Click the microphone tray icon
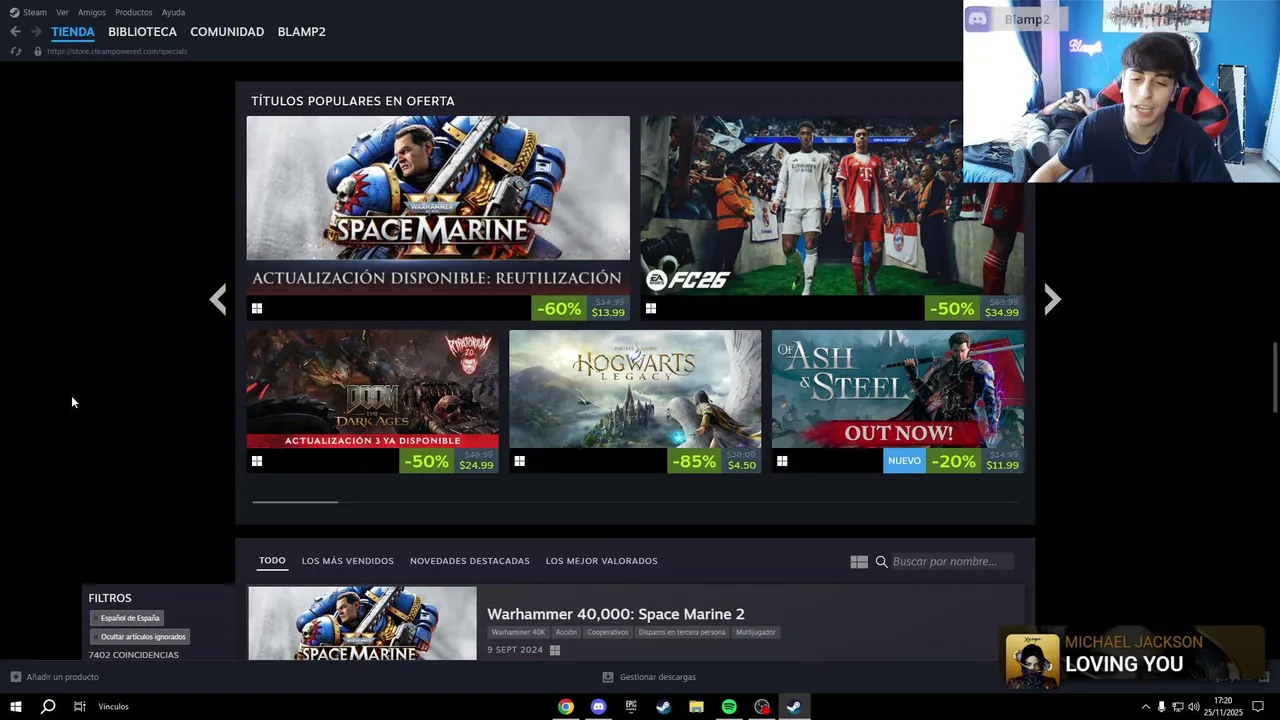Image resolution: width=1280 pixels, height=720 pixels. click(x=1161, y=707)
